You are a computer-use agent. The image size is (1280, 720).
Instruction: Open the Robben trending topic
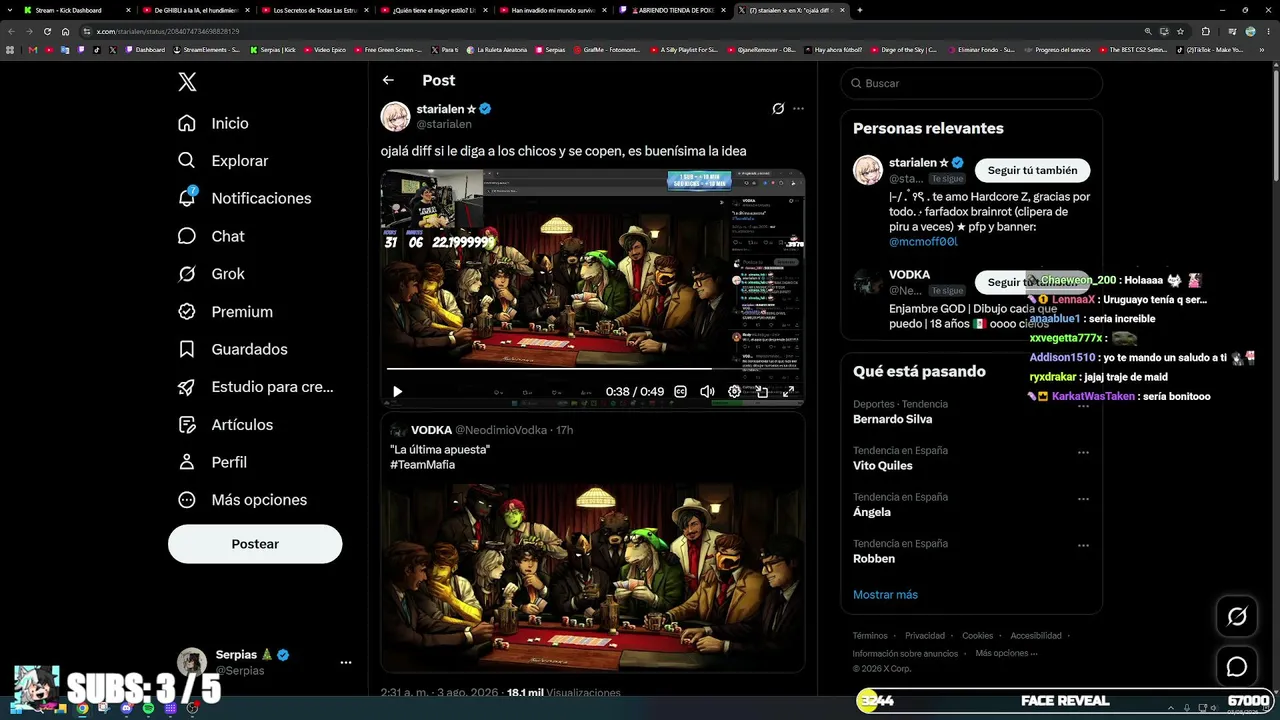tap(873, 559)
